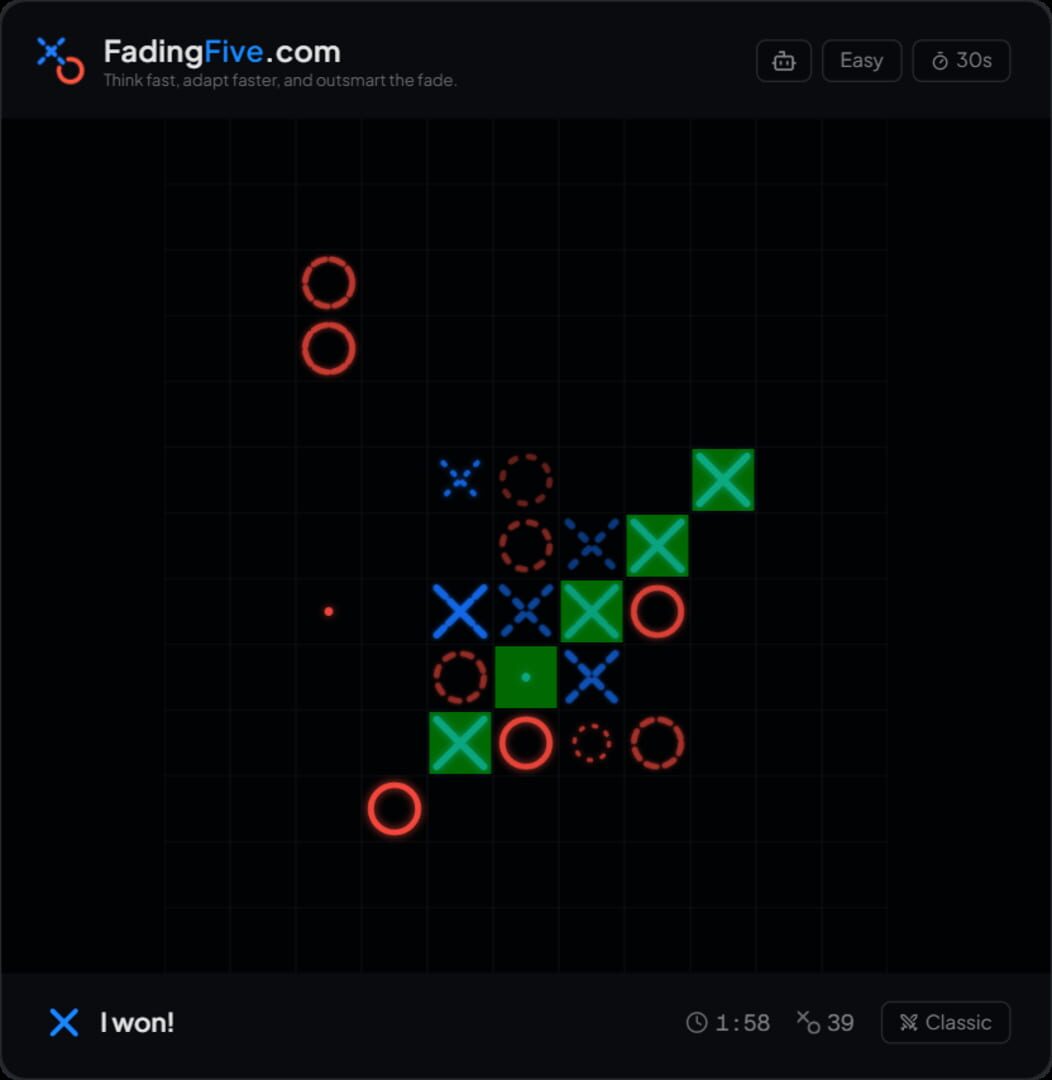1052x1080 pixels.
Task: Click the robot opponent icon button
Action: point(783,60)
